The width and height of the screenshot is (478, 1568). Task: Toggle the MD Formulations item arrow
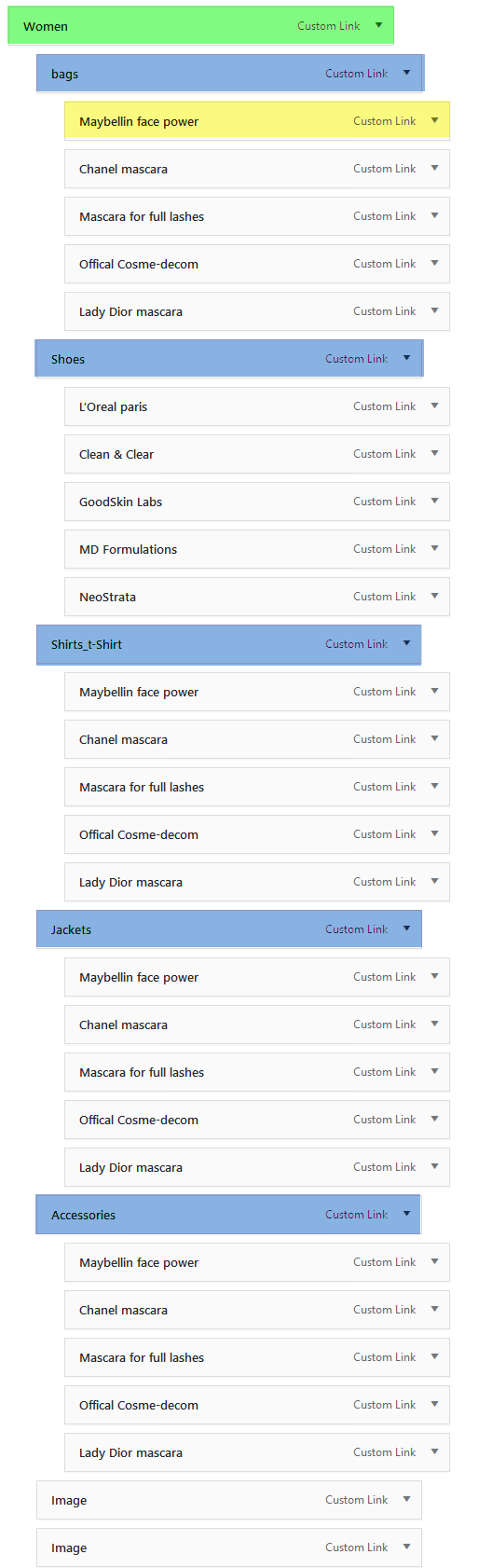(x=434, y=548)
